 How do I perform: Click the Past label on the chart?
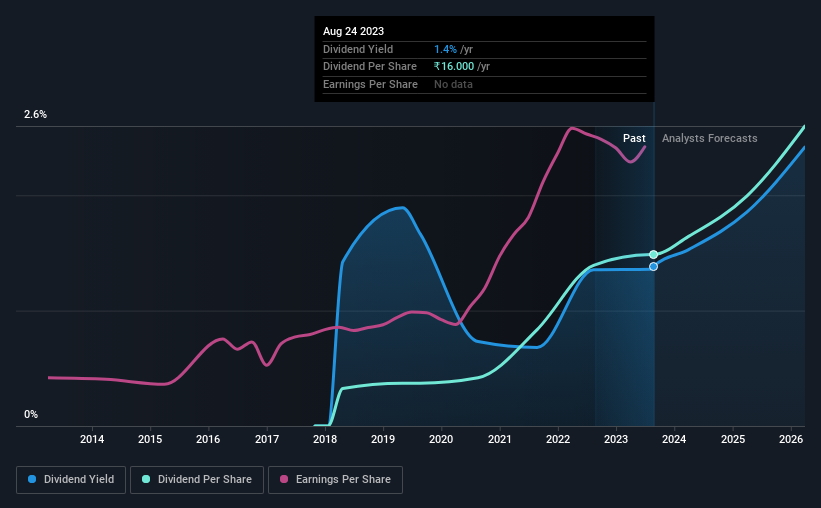coord(634,138)
